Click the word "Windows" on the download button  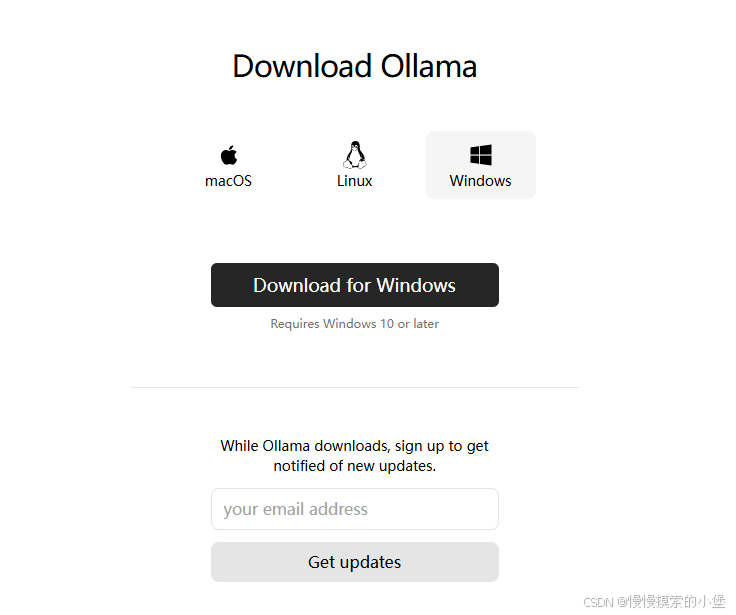[416, 285]
